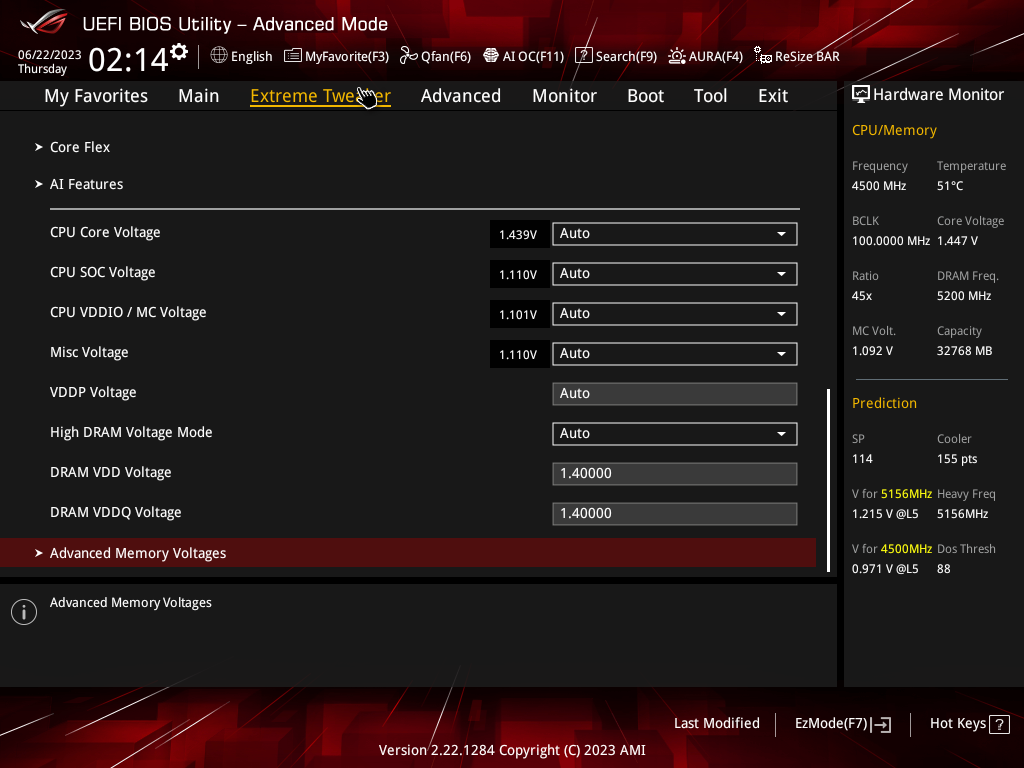This screenshot has width=1024, height=768.
Task: Click the Hot Keys question mark icon
Action: tap(999, 724)
